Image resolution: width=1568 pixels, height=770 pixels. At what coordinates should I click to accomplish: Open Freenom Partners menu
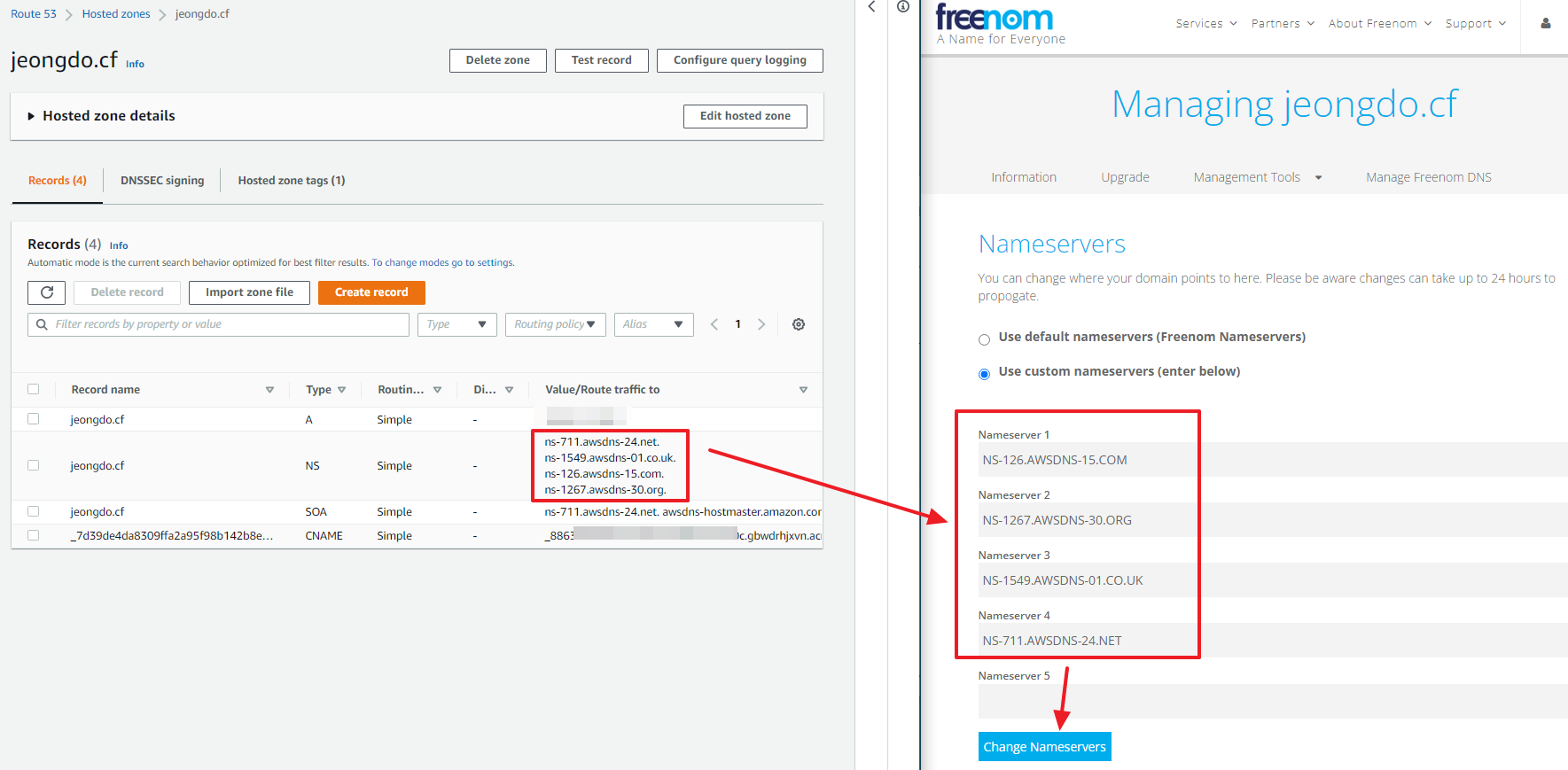(1283, 24)
